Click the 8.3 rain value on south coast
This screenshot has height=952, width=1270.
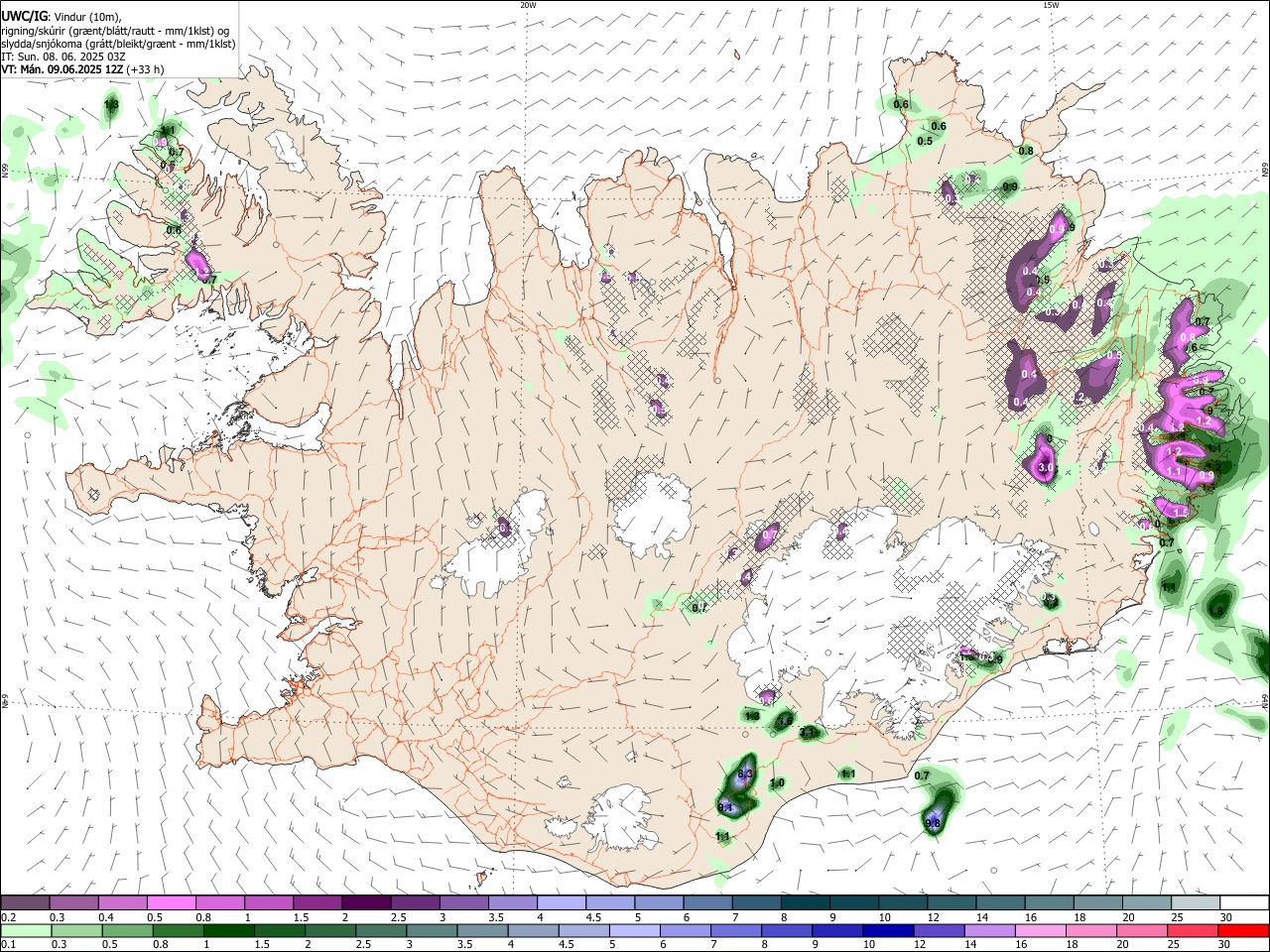tap(747, 773)
